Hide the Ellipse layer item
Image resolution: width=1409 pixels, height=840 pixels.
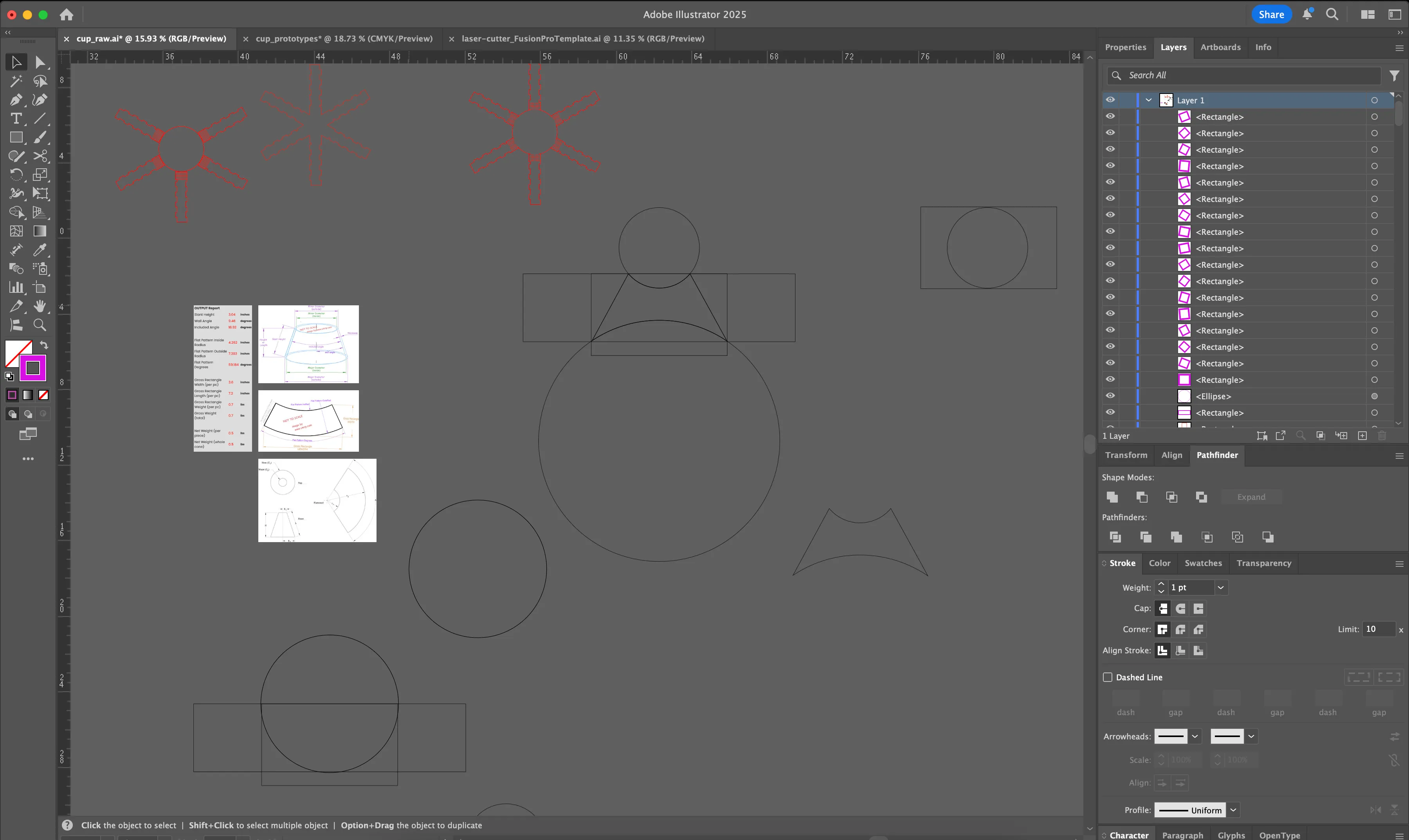coord(1110,396)
